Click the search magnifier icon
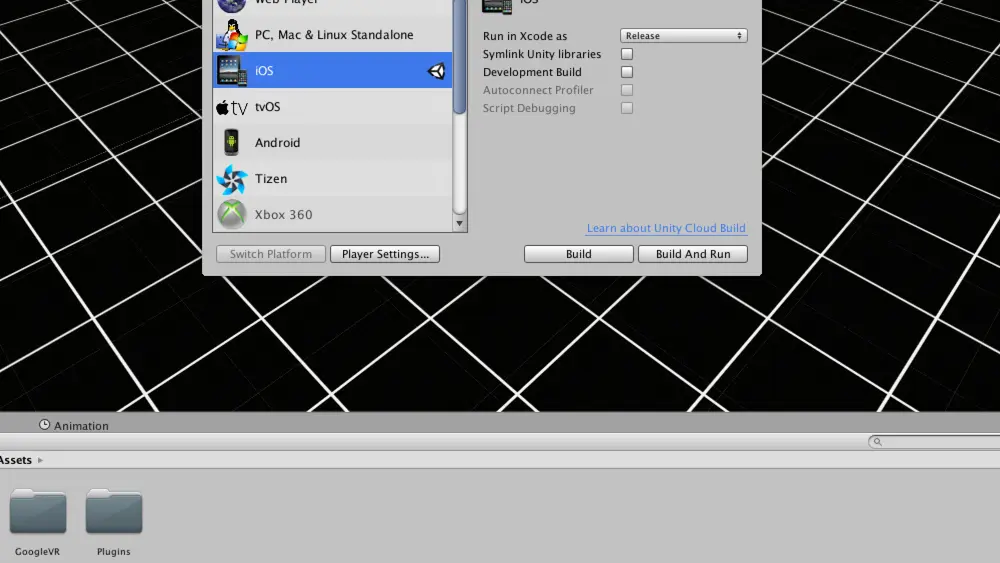Viewport: 1000px width, 563px height. (x=878, y=442)
